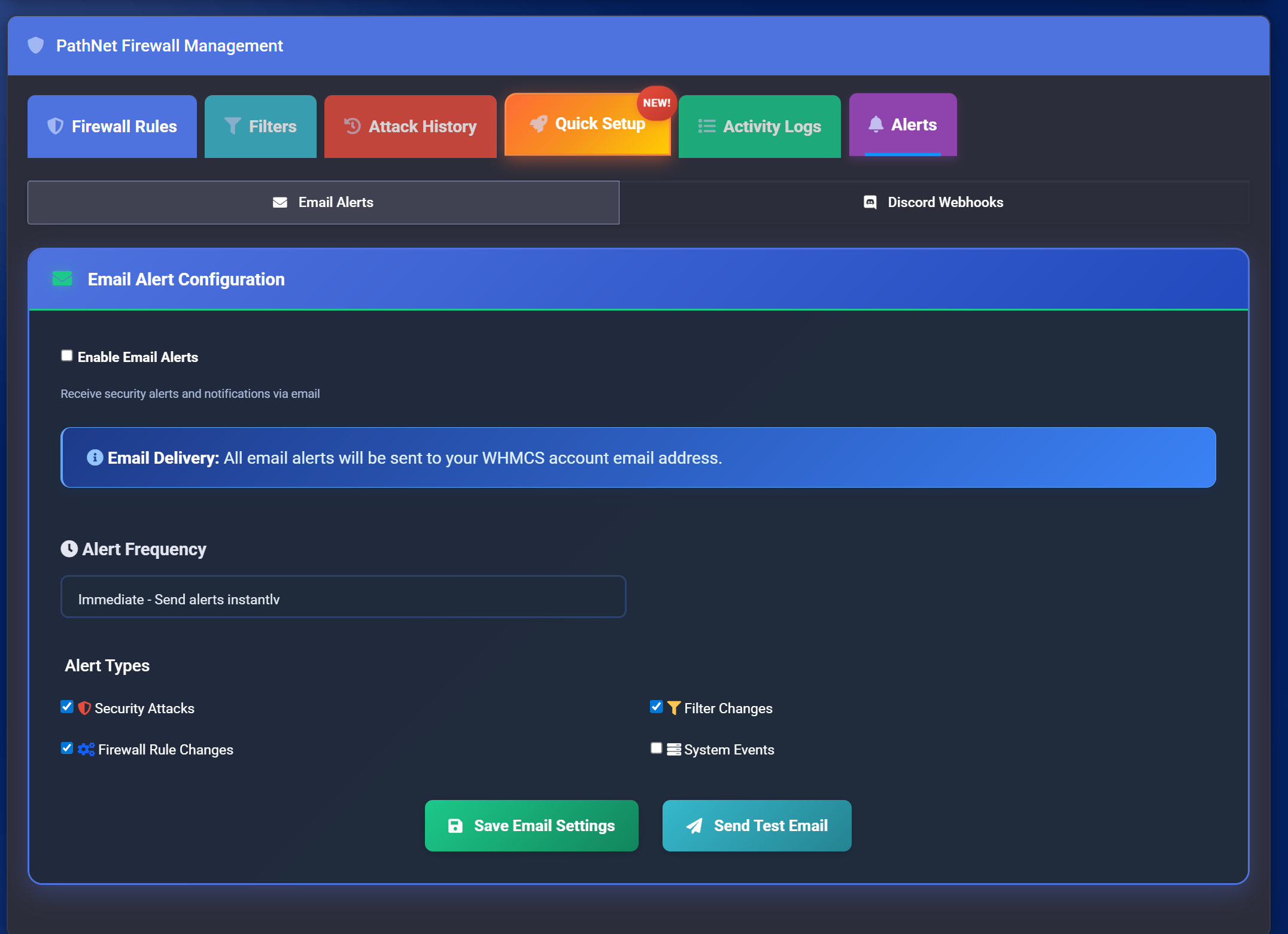Click the green envelope icon in configuration header
Image resolution: width=1288 pixels, height=934 pixels.
pos(62,279)
